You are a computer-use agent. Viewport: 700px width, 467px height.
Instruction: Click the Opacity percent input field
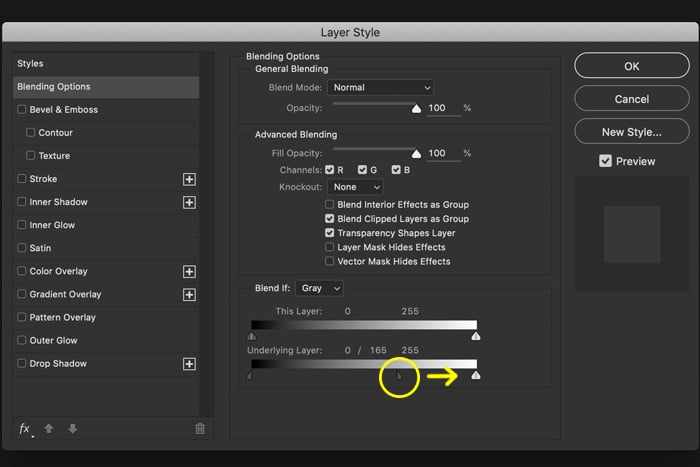click(x=444, y=108)
